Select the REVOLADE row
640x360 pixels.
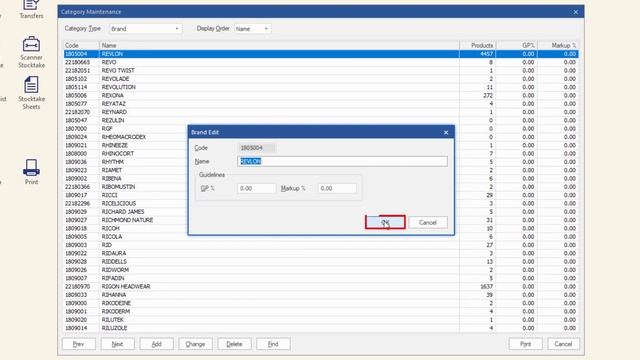[321, 79]
